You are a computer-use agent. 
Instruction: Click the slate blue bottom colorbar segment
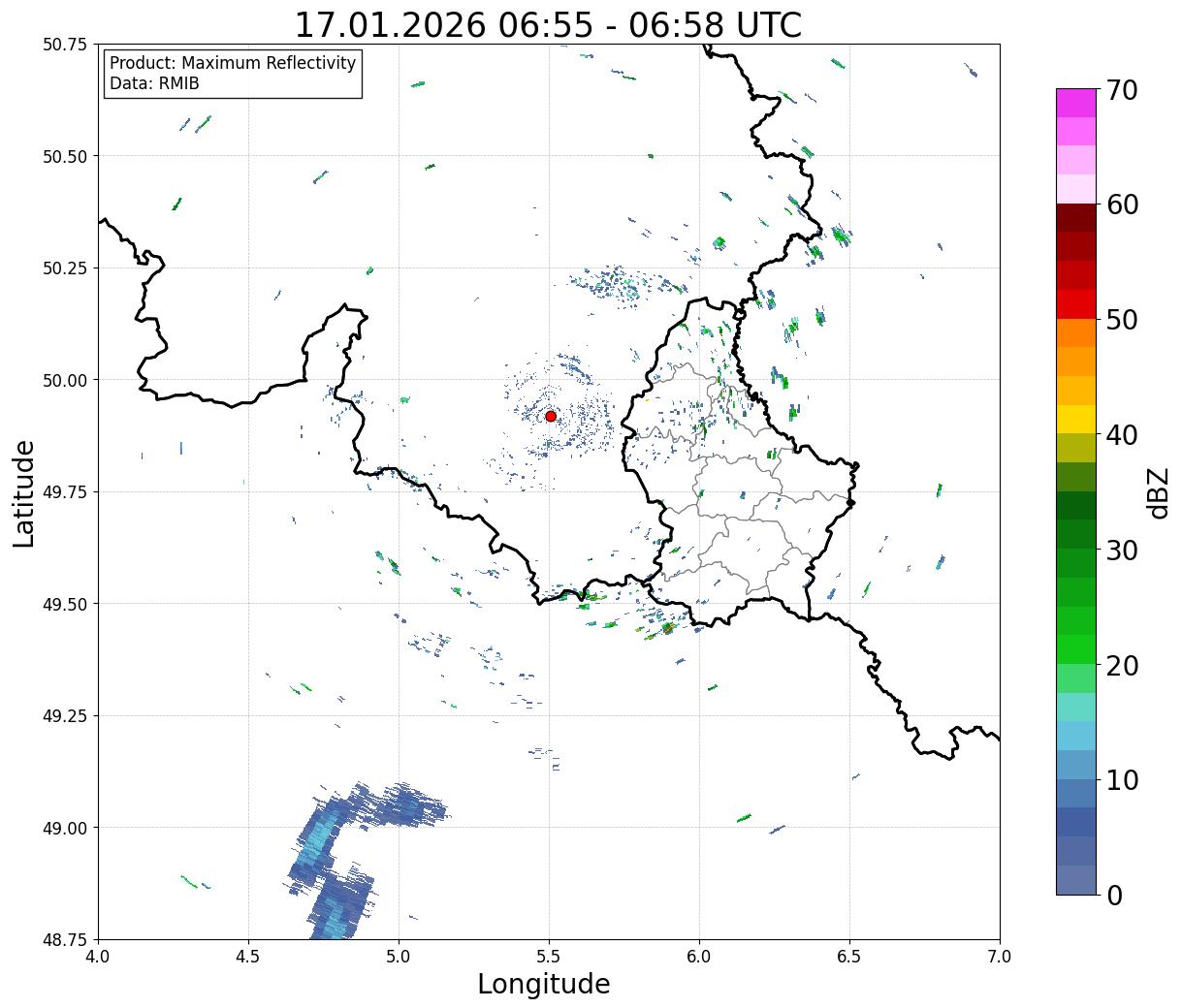click(1076, 879)
